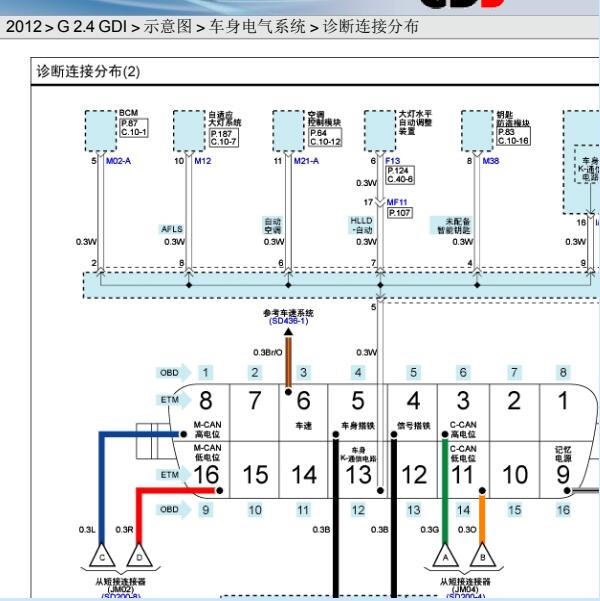This screenshot has height=601, width=600.
Task: Select the 钥匙防盗模块 module box
Action: coord(477,131)
